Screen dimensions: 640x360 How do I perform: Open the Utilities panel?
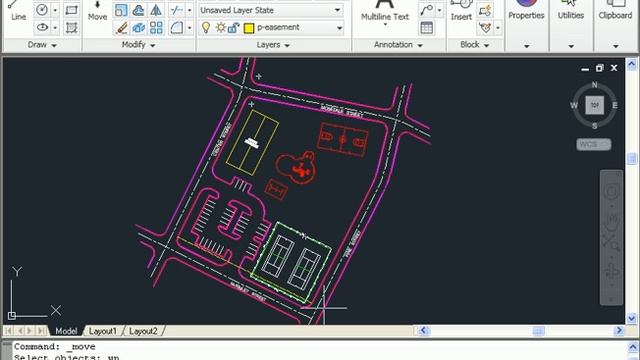click(571, 11)
